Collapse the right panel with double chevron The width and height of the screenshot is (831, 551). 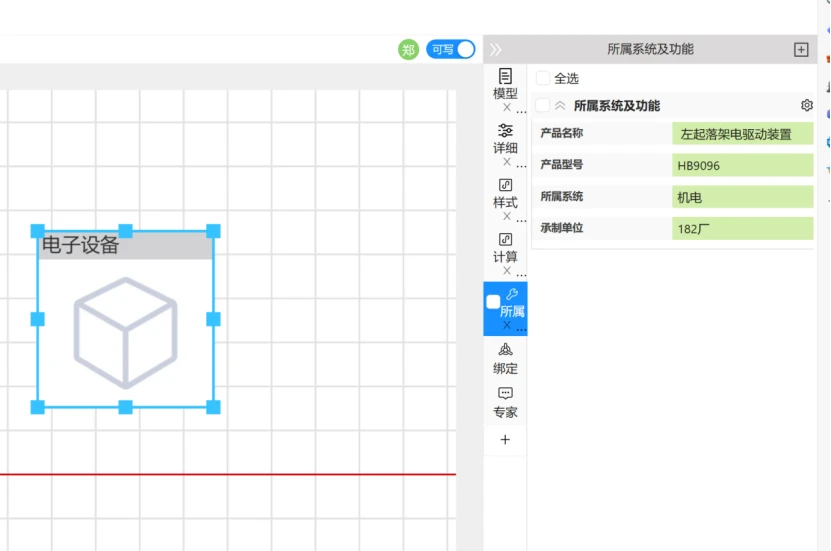pyautogui.click(x=496, y=49)
